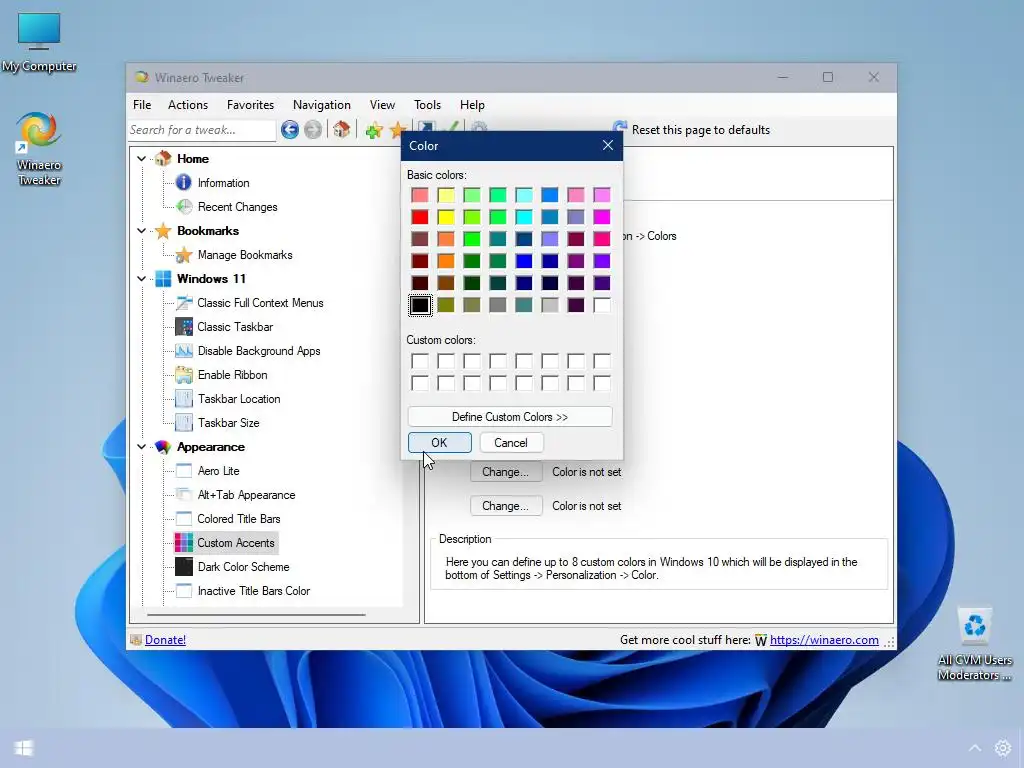Choose the cyan basic color swatch
Screen dimensions: 1024x768
pos(524,217)
